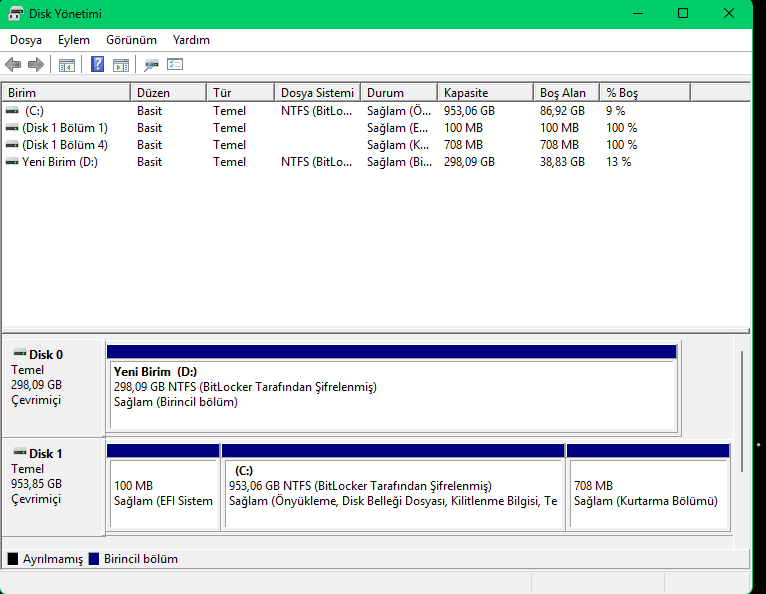The height and width of the screenshot is (594, 766).
Task: Click the connection/refresh toolbar icon
Action: [x=151, y=64]
